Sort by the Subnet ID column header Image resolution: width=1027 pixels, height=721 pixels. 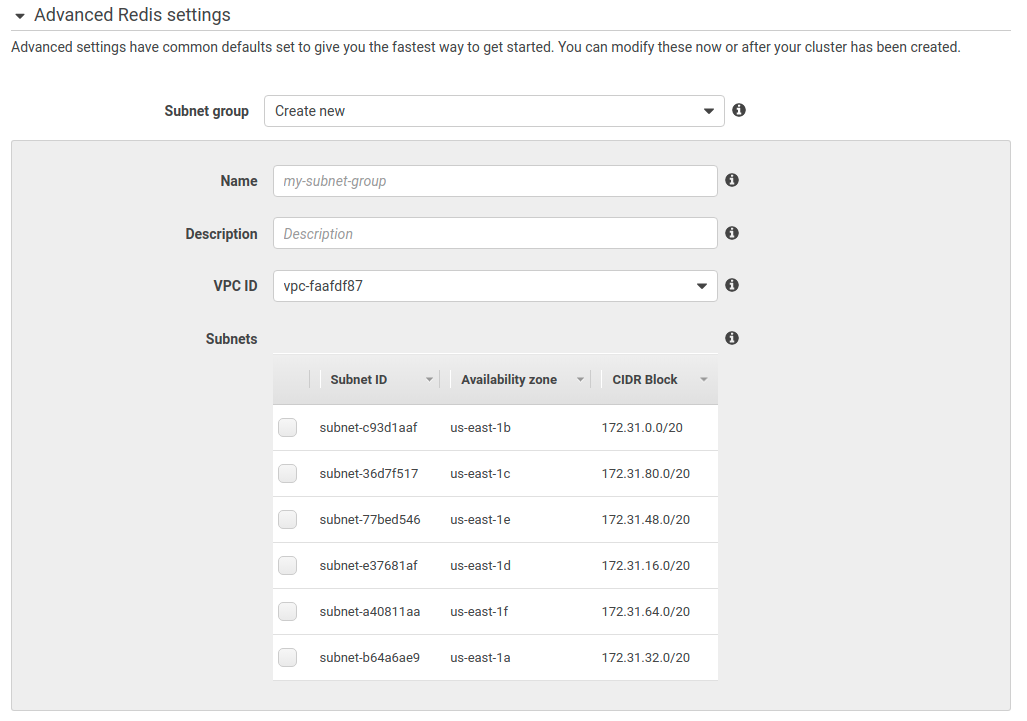tap(359, 380)
